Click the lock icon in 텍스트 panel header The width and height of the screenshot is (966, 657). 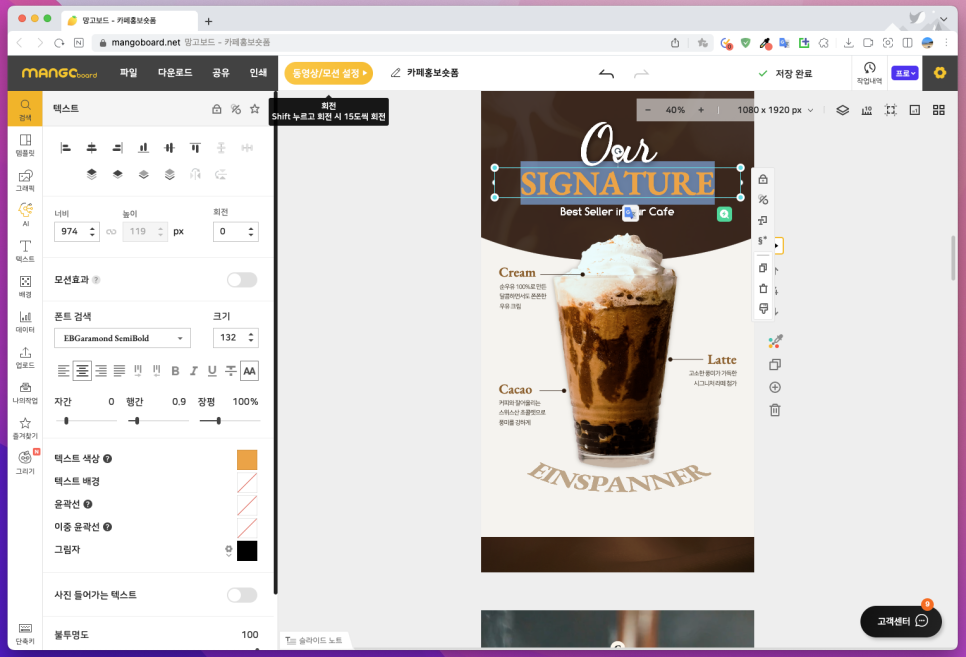point(217,109)
